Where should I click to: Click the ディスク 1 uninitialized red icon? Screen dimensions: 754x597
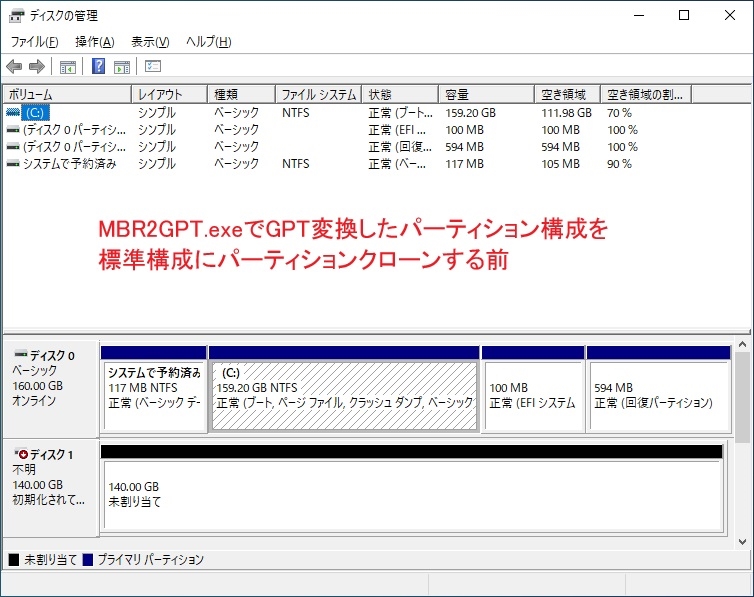[x=21, y=453]
